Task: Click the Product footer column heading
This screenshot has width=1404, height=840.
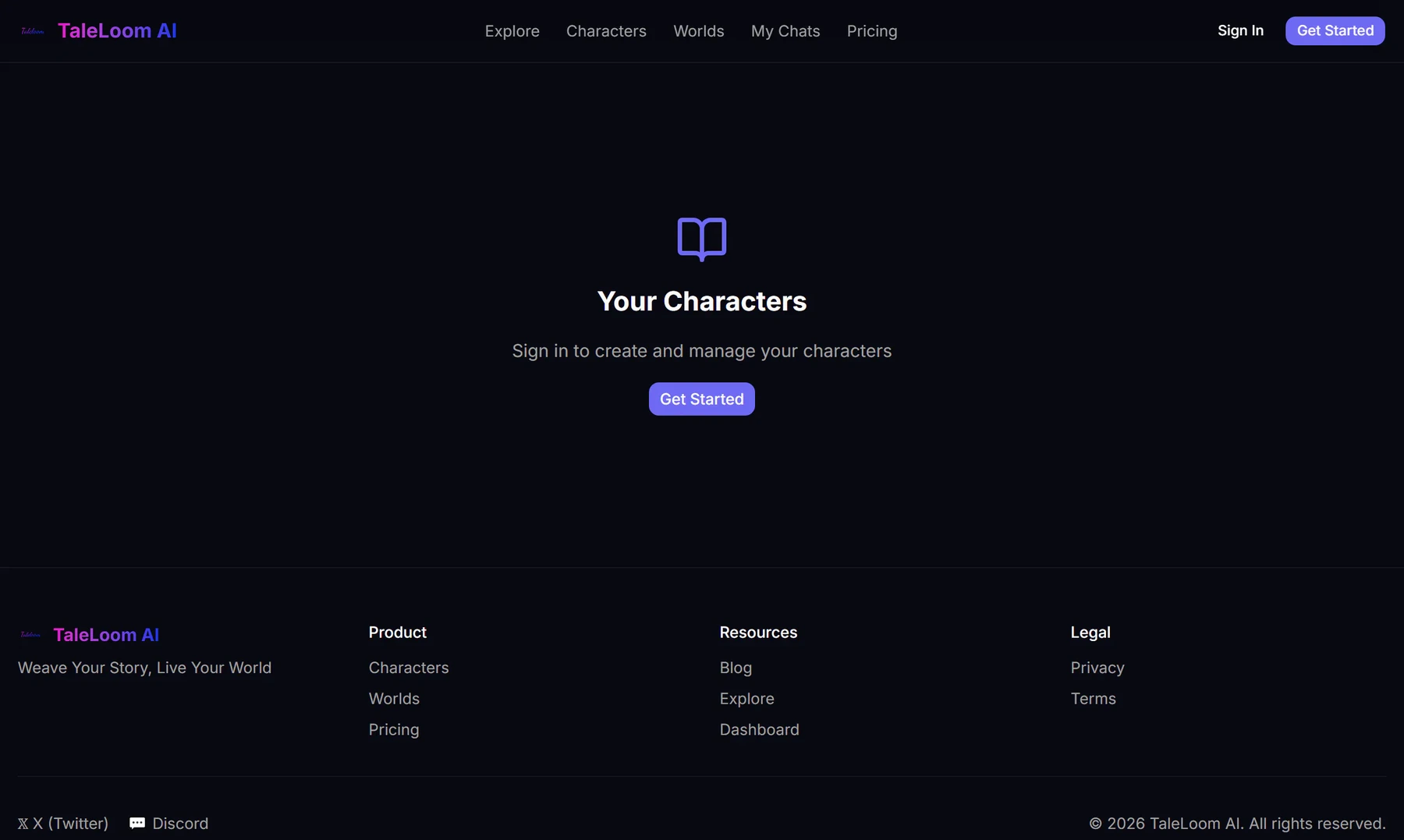Action: [398, 633]
